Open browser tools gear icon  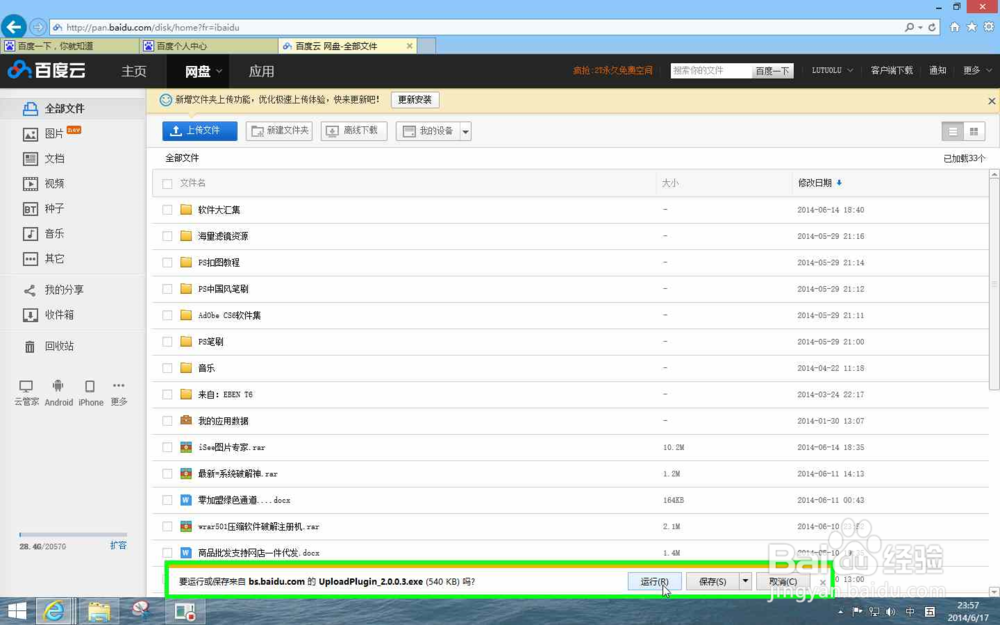click(x=989, y=27)
